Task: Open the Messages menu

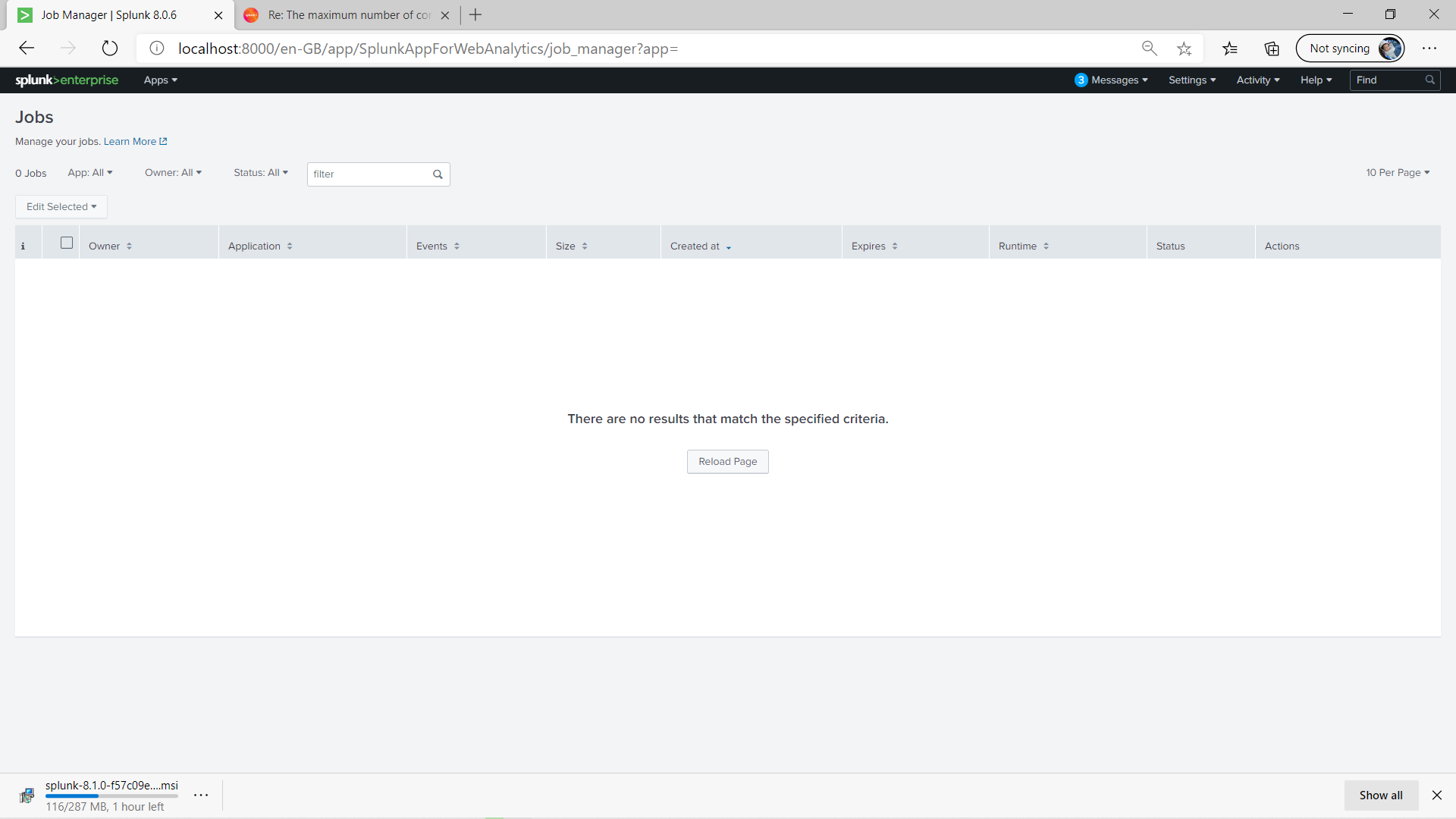Action: (1111, 80)
